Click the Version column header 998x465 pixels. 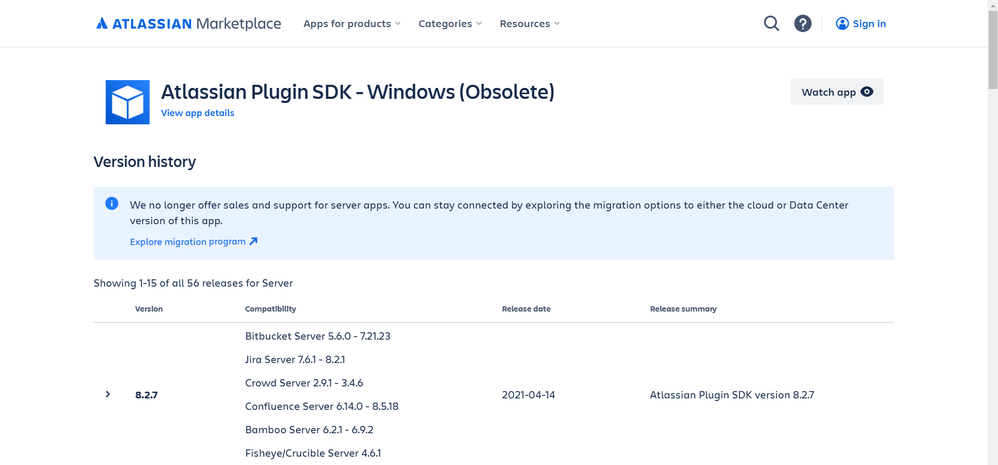149,309
